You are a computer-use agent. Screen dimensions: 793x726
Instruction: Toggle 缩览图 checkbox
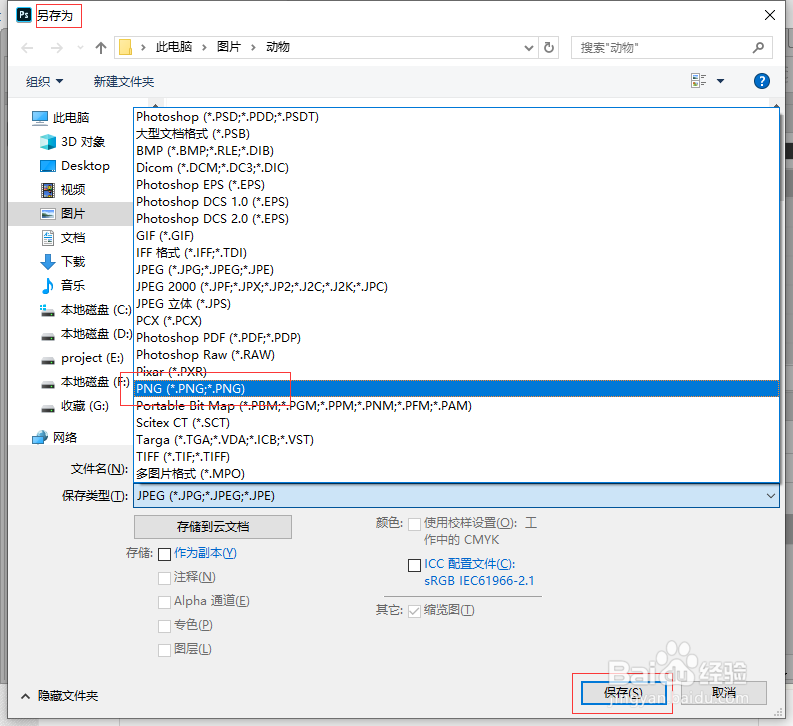(414, 611)
